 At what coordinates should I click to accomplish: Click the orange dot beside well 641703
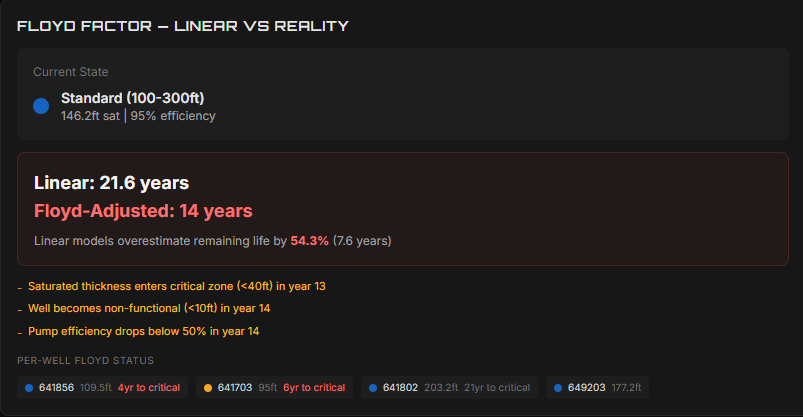208,388
